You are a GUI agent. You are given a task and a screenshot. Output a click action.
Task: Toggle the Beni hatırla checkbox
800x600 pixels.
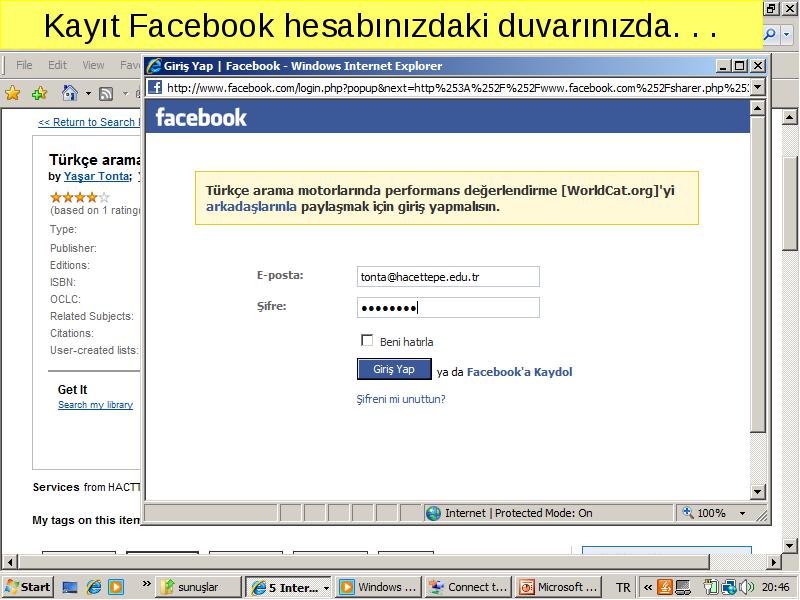tap(367, 340)
